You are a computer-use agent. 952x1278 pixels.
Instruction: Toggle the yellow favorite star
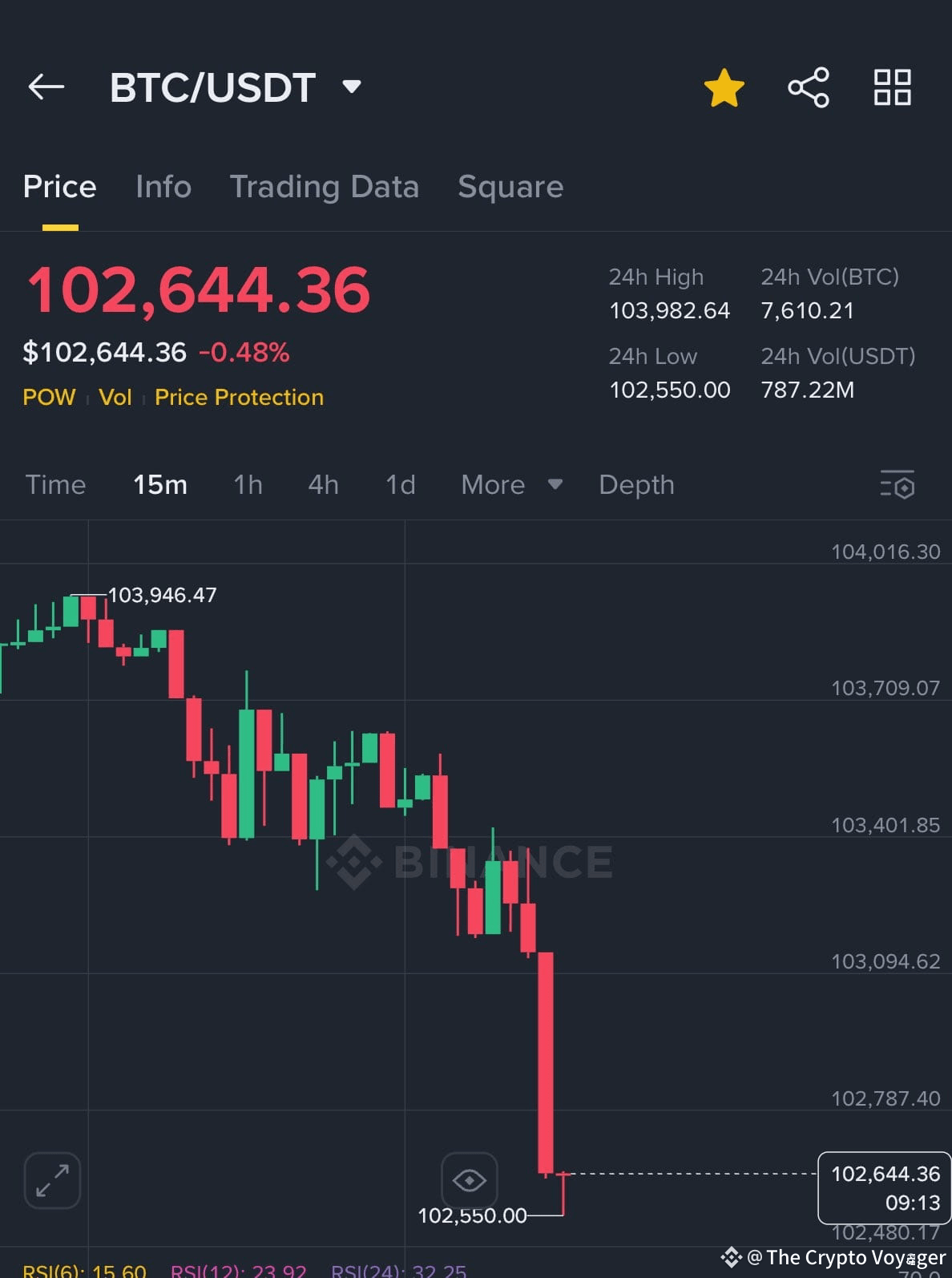click(x=724, y=87)
